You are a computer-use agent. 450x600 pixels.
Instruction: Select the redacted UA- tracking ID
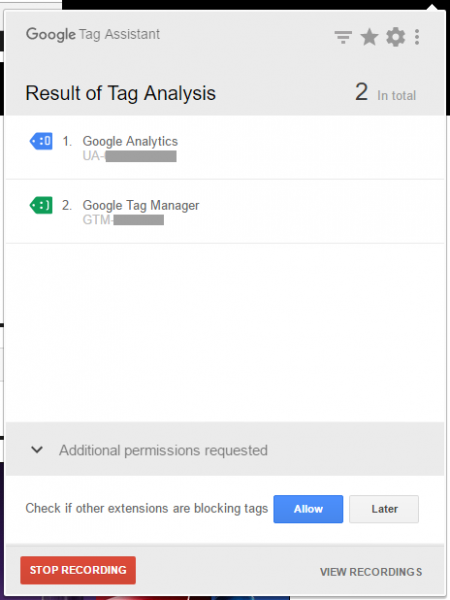(x=129, y=156)
